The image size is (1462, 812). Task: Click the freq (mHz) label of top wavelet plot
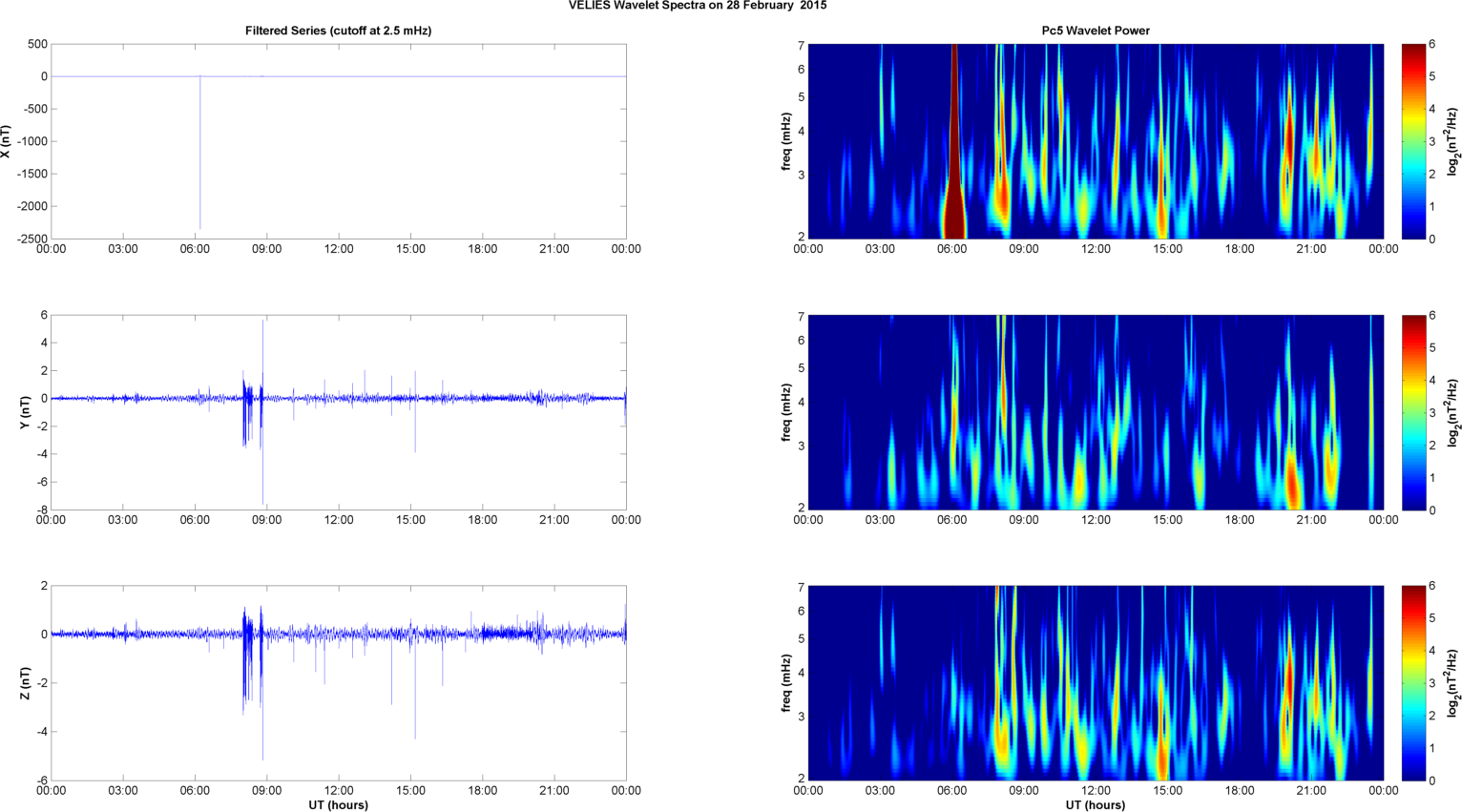click(785, 141)
